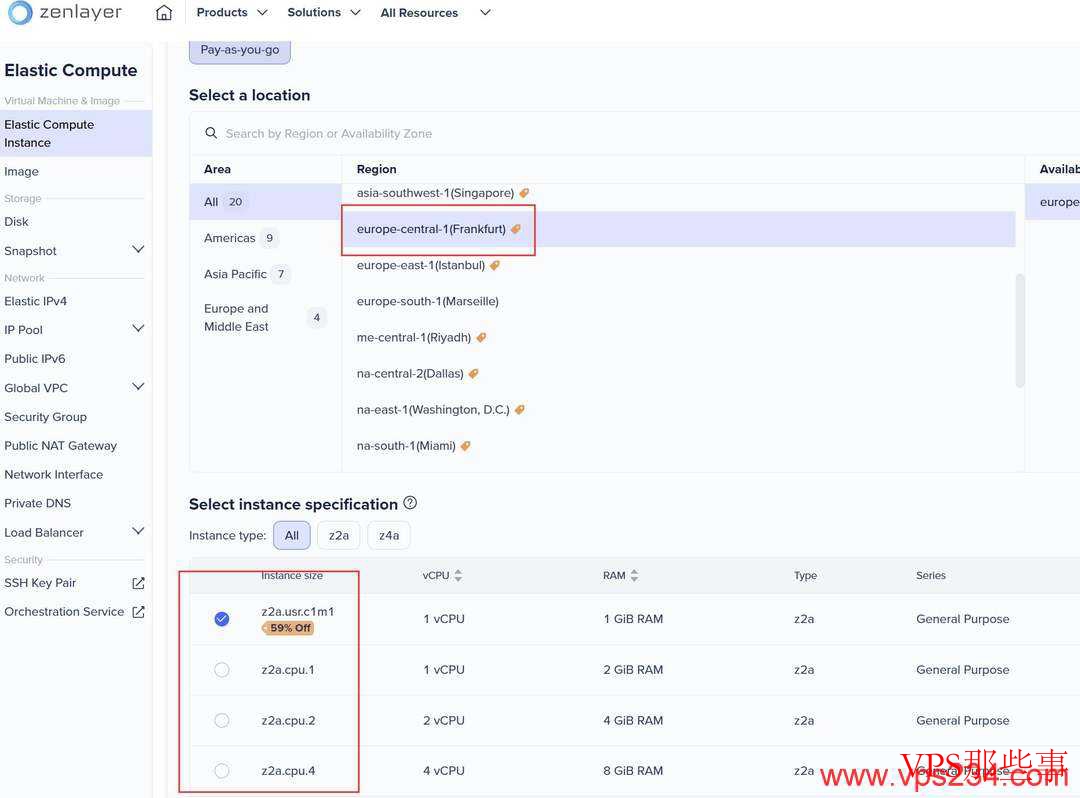Image resolution: width=1080 pixels, height=798 pixels.
Task: Open Orchestration Service external link icon
Action: pos(138,612)
